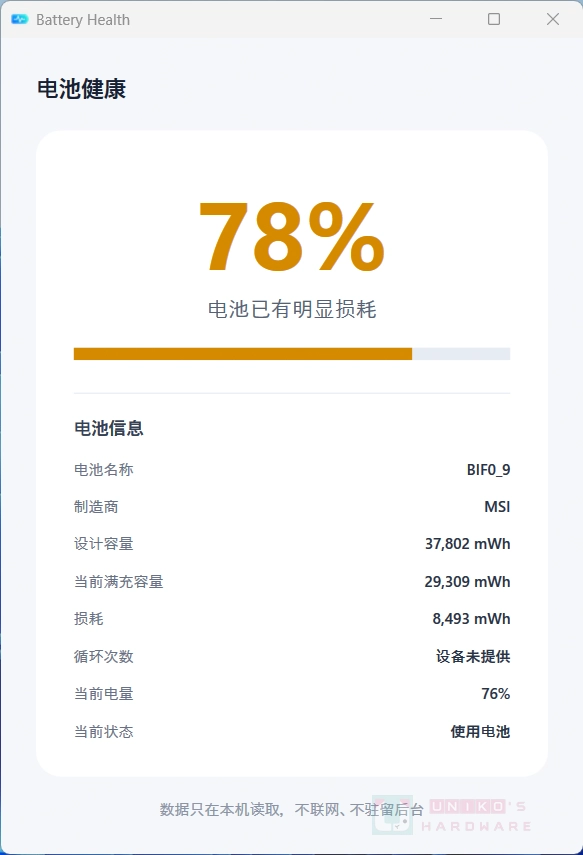
Task: Click the full charge capacity 29,309 mWh
Action: tap(467, 581)
